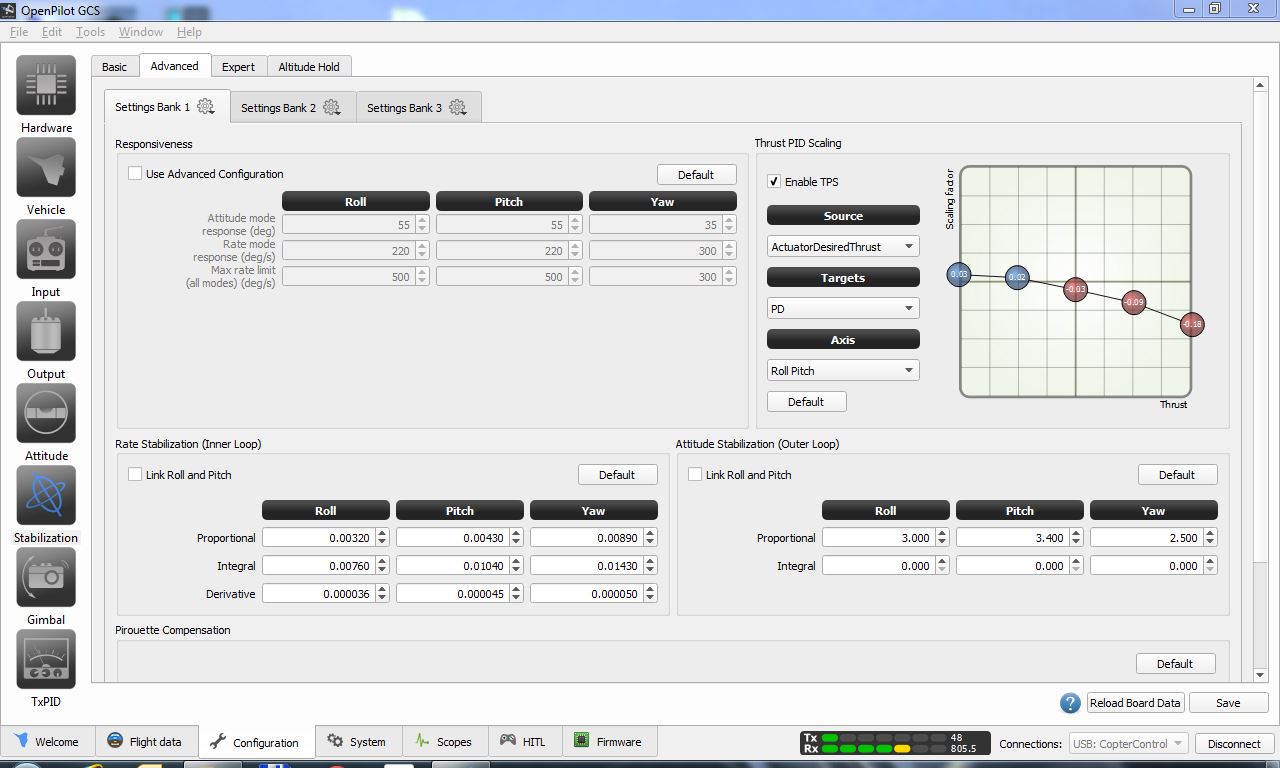Switch to the Expert tab
The height and width of the screenshot is (768, 1280).
[x=238, y=67]
